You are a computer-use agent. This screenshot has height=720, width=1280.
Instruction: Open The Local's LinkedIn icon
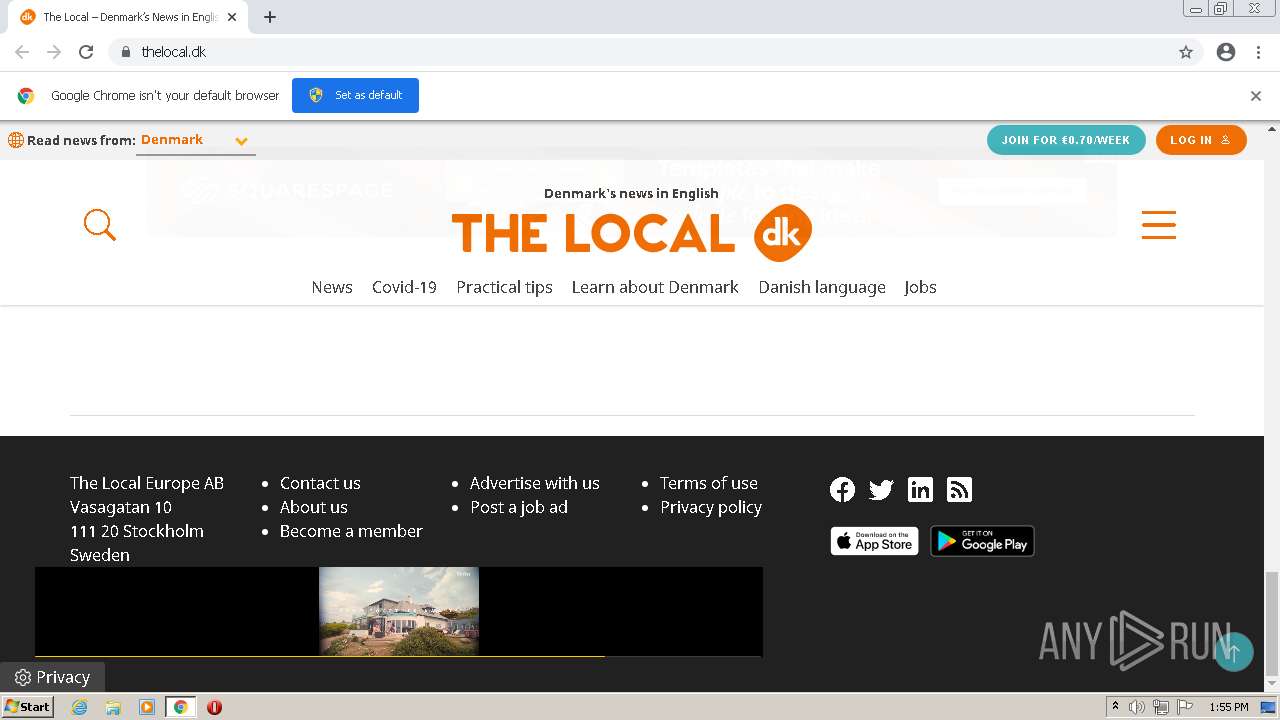pyautogui.click(x=920, y=489)
